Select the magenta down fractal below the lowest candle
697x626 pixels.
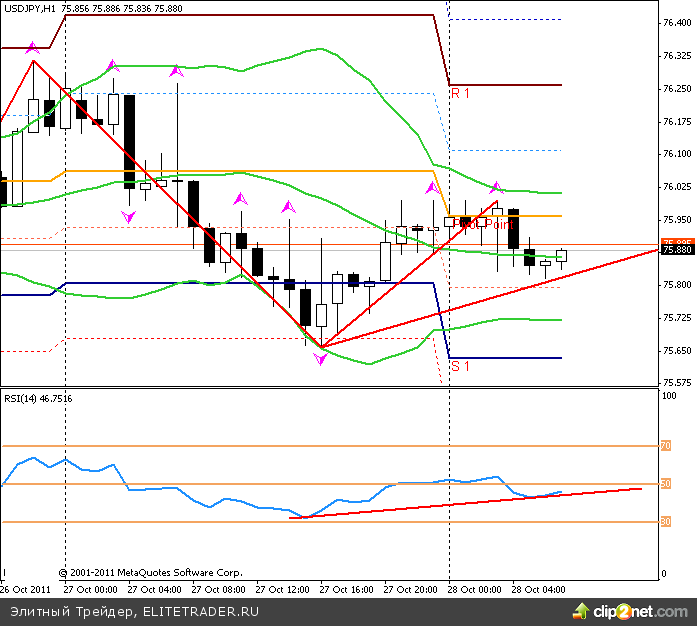(320, 359)
